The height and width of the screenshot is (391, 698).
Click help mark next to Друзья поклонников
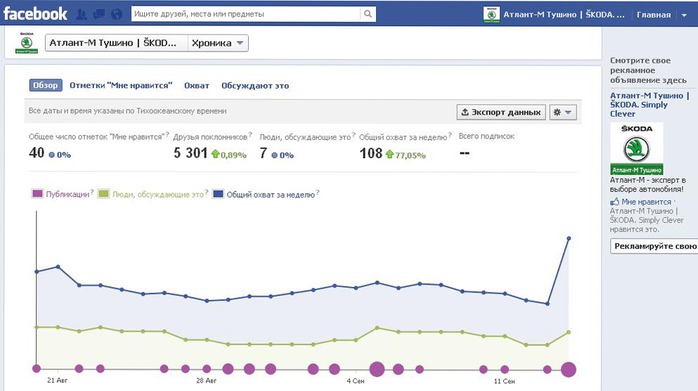coord(250,134)
